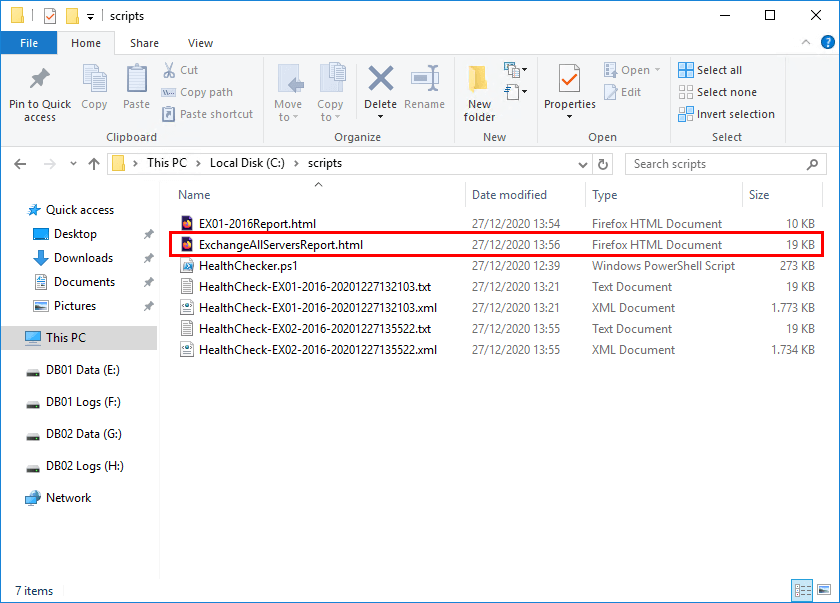Select the Home ribbon tab
The width and height of the screenshot is (840, 603).
(x=86, y=43)
